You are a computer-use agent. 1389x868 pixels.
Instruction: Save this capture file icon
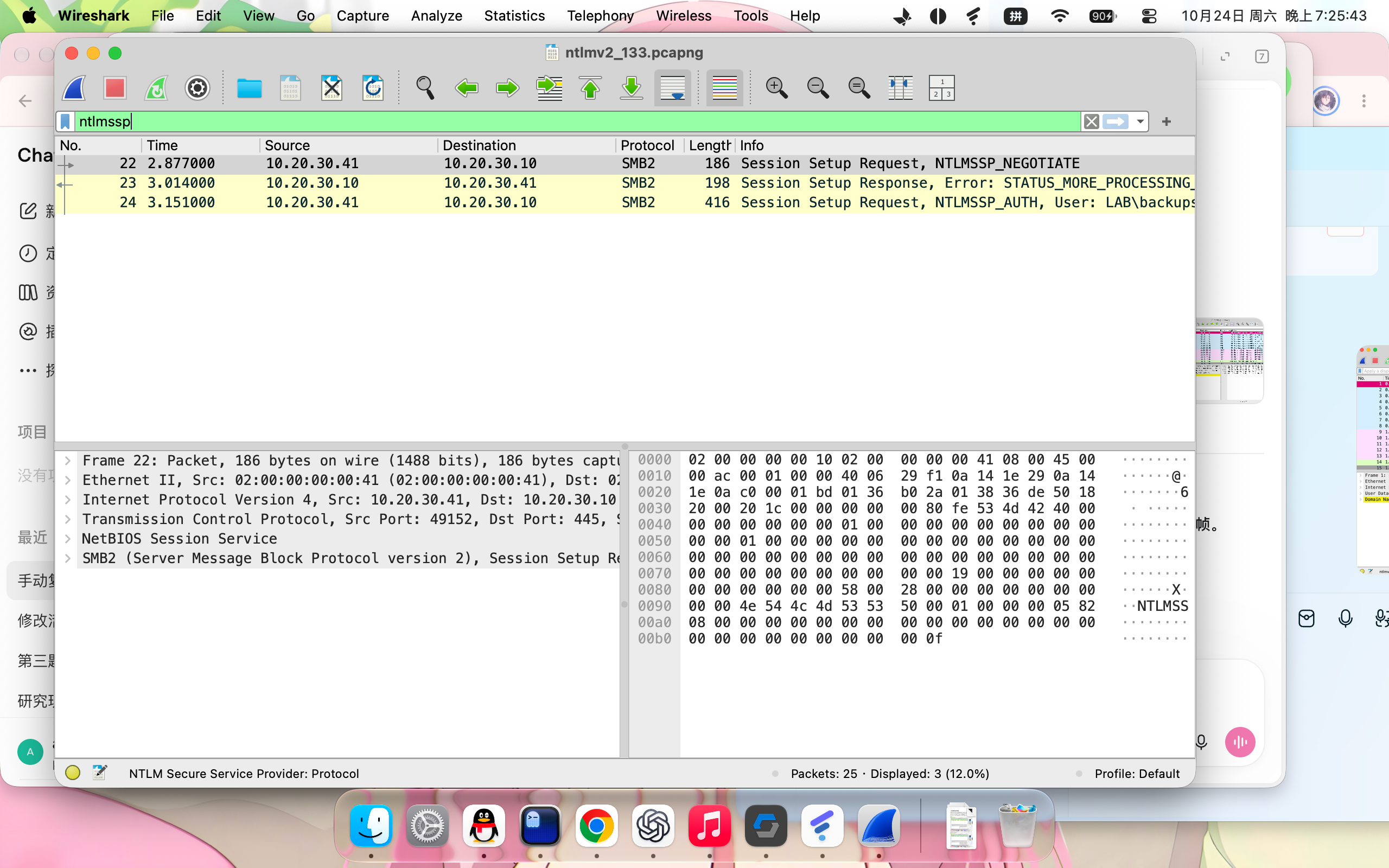[290, 88]
